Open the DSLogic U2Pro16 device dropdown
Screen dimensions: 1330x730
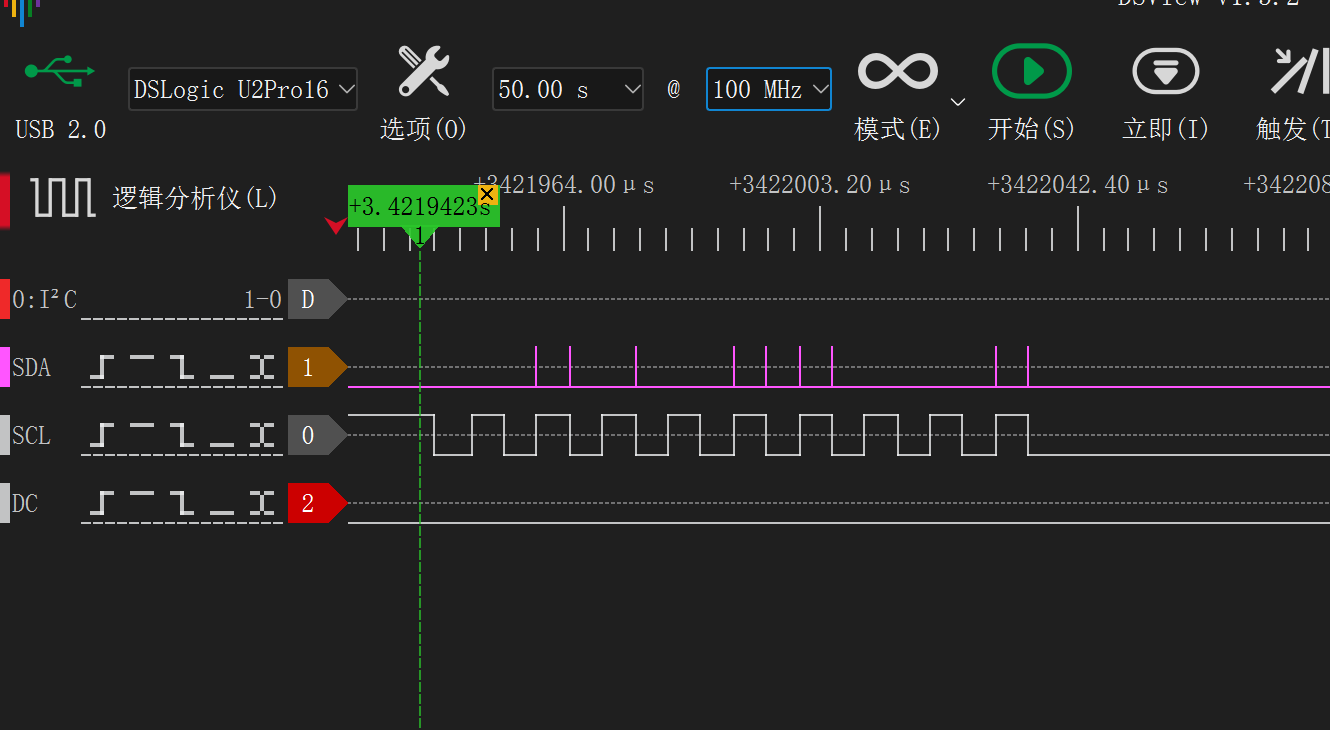pyautogui.click(x=243, y=89)
